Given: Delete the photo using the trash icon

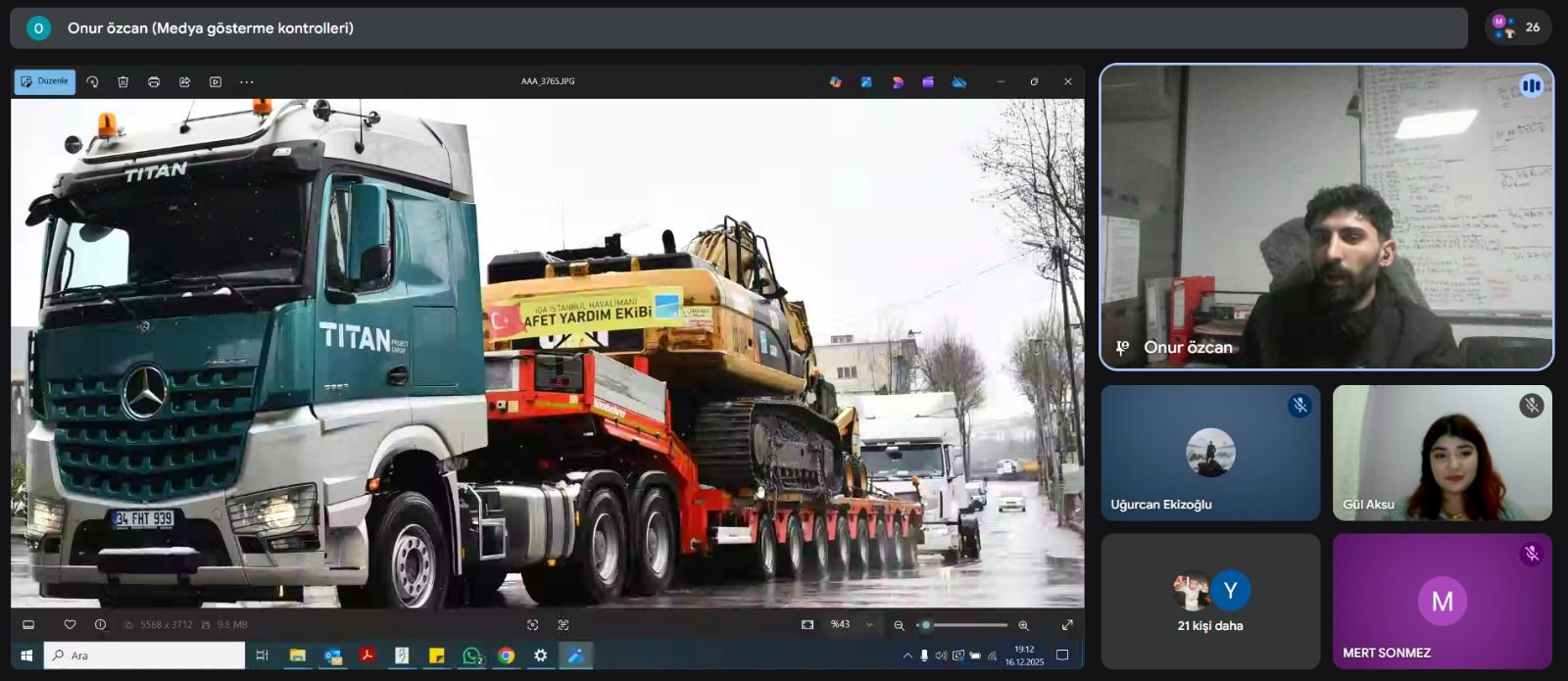Looking at the screenshot, I should (123, 82).
